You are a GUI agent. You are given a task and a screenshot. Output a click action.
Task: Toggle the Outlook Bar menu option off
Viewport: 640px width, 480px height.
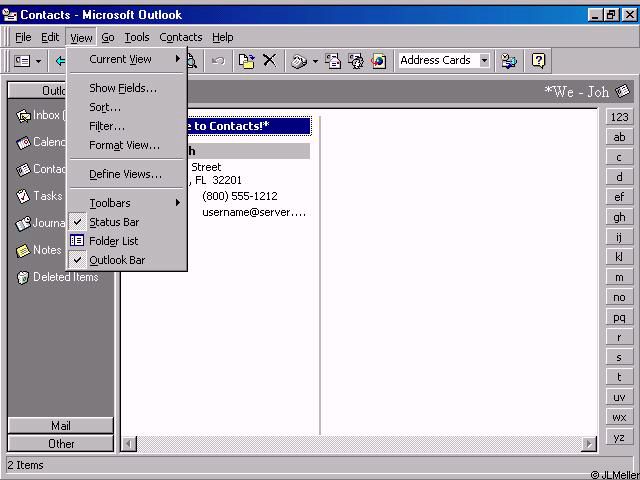click(x=127, y=260)
